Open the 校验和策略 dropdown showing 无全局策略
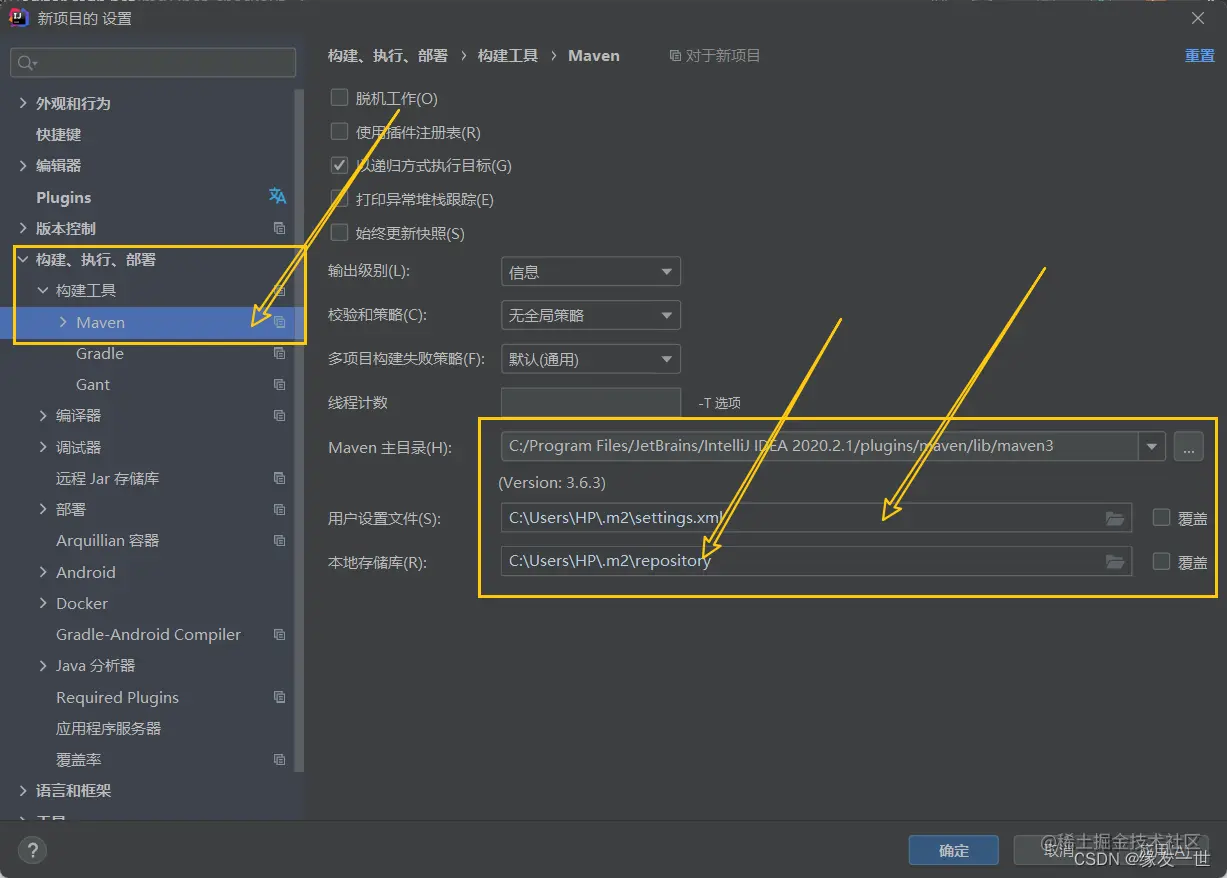The image size is (1227, 878). click(x=590, y=315)
